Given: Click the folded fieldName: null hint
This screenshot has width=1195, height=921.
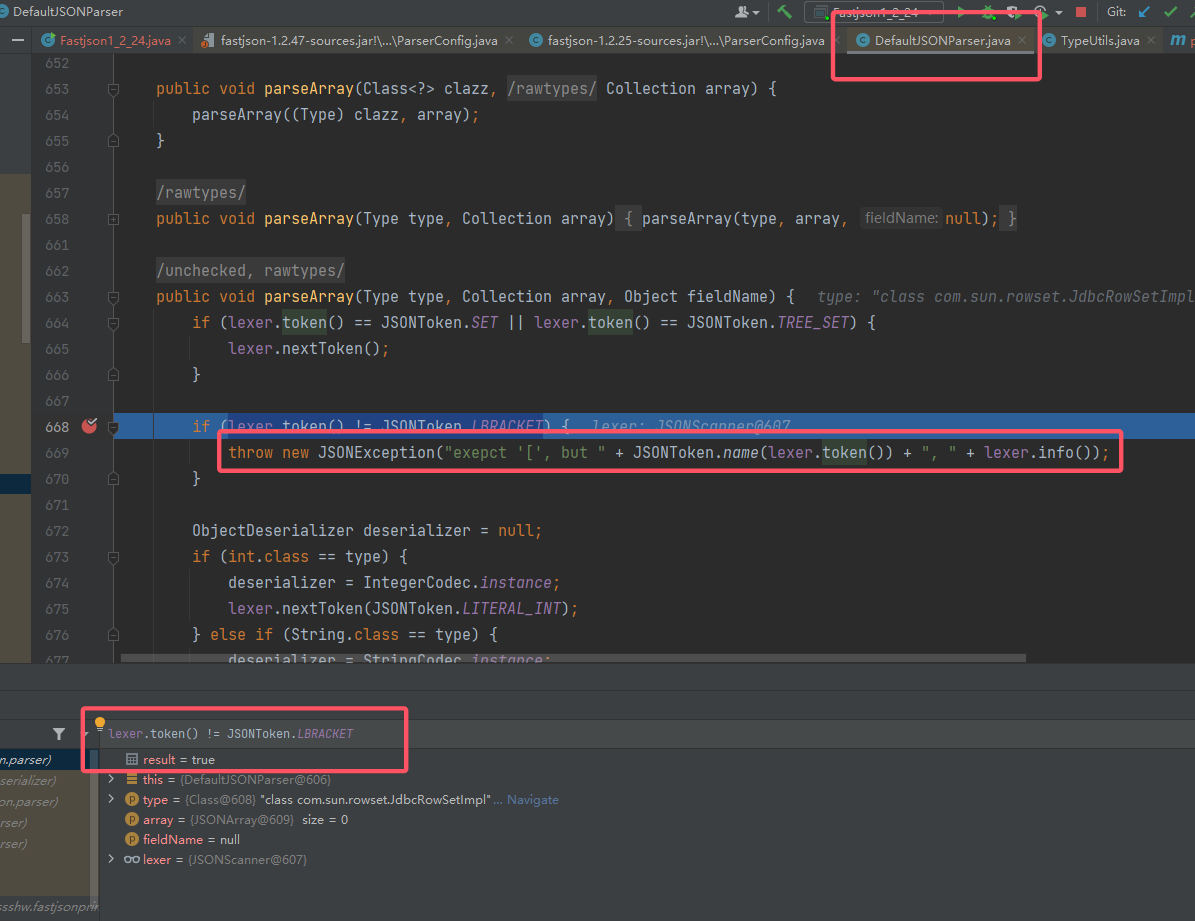Looking at the screenshot, I should click(902, 218).
